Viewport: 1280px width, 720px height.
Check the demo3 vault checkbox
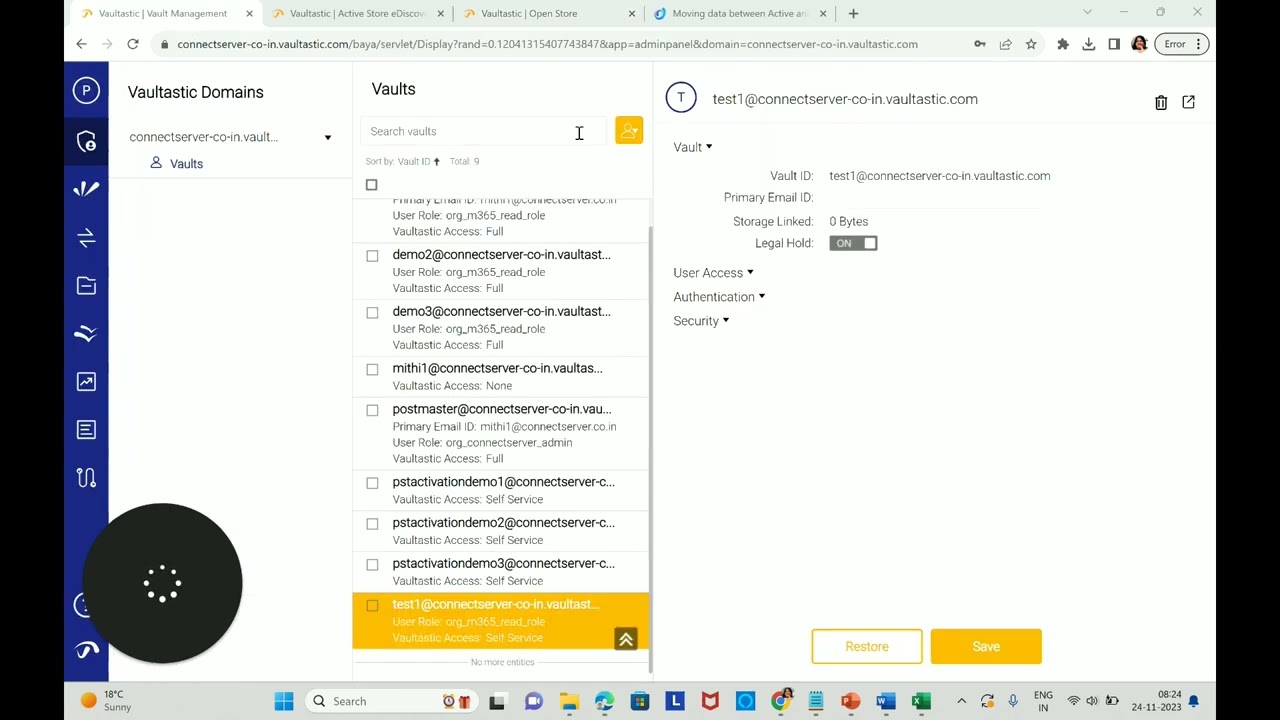tap(372, 313)
